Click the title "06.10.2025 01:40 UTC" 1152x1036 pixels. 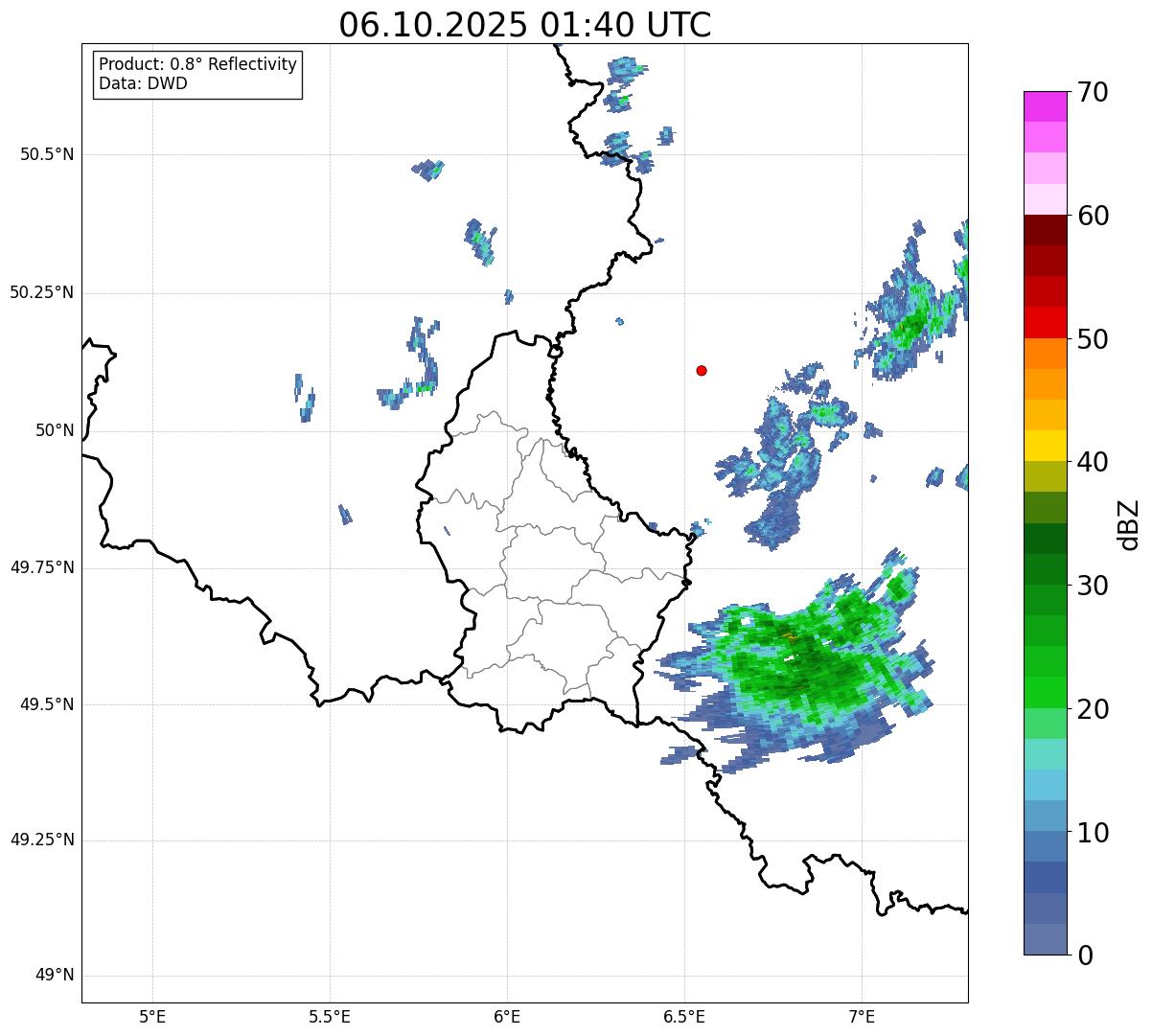point(525,25)
